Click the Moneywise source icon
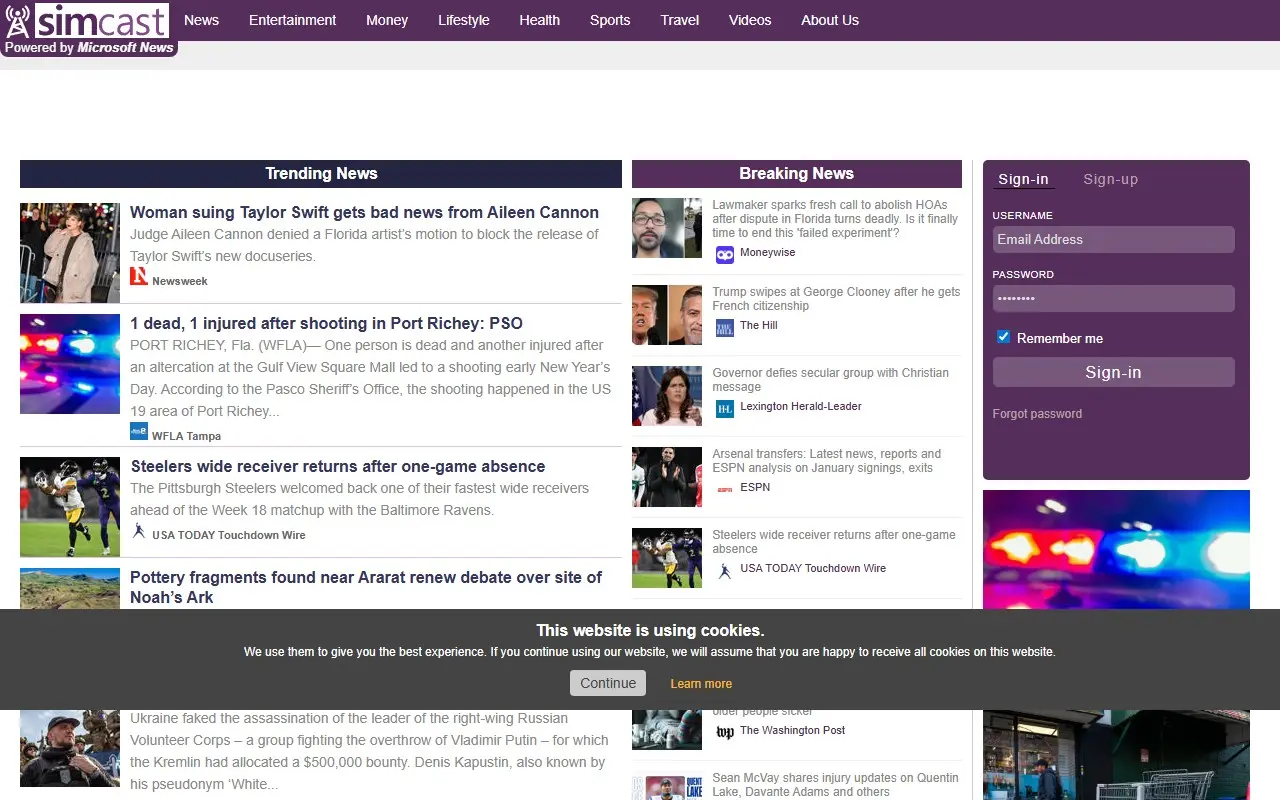Viewport: 1280px width, 800px height. [725, 254]
